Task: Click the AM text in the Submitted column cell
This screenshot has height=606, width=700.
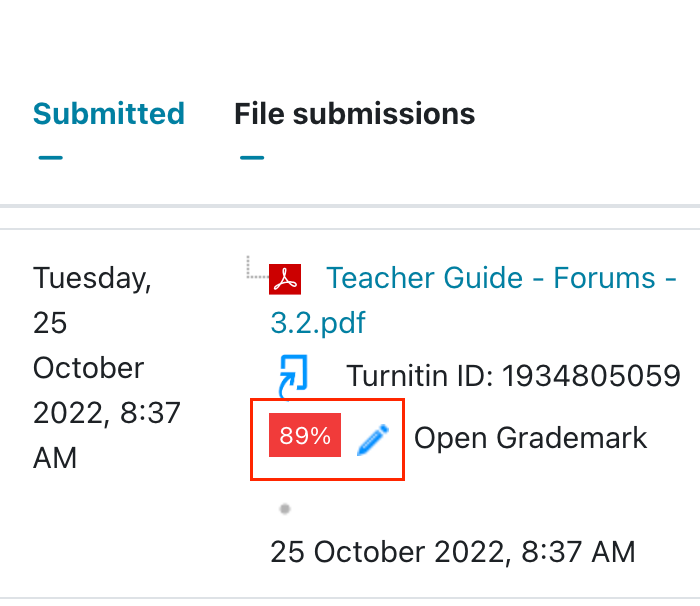Action: 54,458
